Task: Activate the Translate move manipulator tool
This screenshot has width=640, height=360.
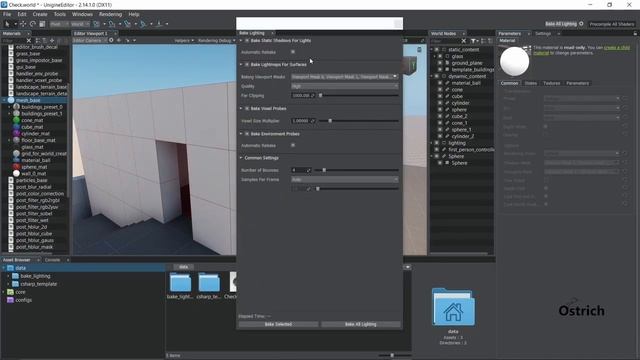Action: click(x=23, y=24)
